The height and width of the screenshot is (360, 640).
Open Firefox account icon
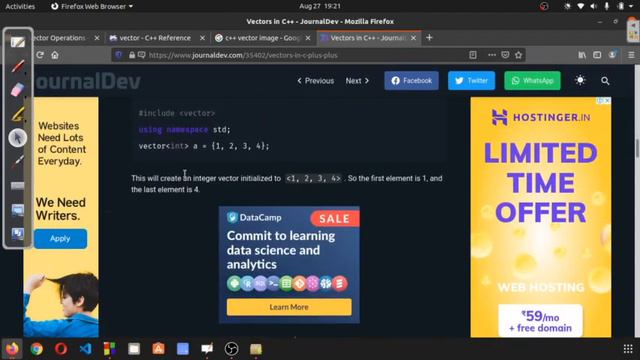pos(612,55)
